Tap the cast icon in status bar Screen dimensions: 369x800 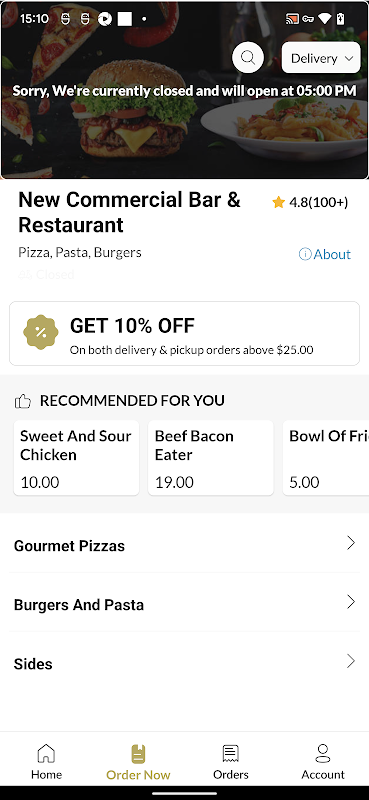click(292, 19)
